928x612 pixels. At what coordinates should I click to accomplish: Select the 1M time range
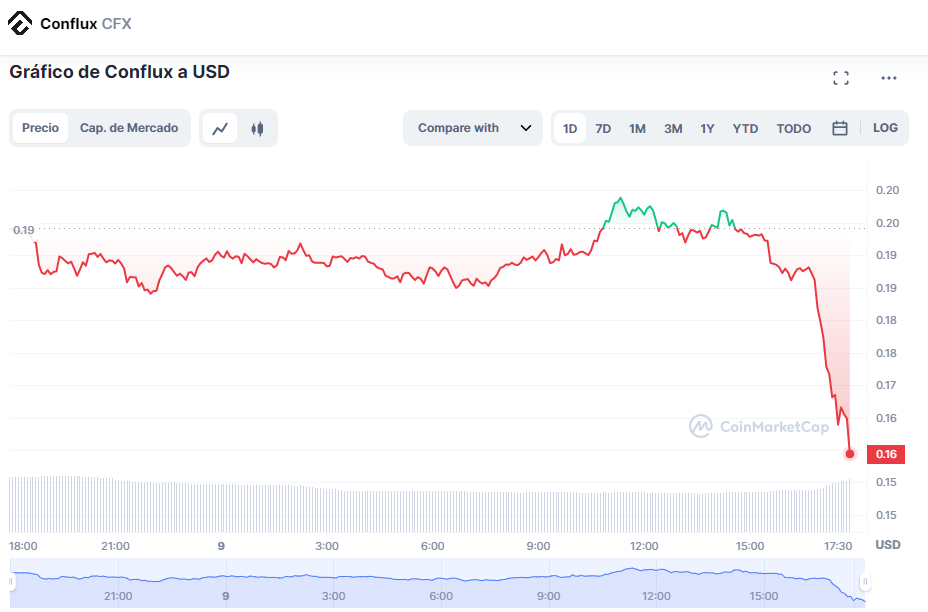(637, 128)
